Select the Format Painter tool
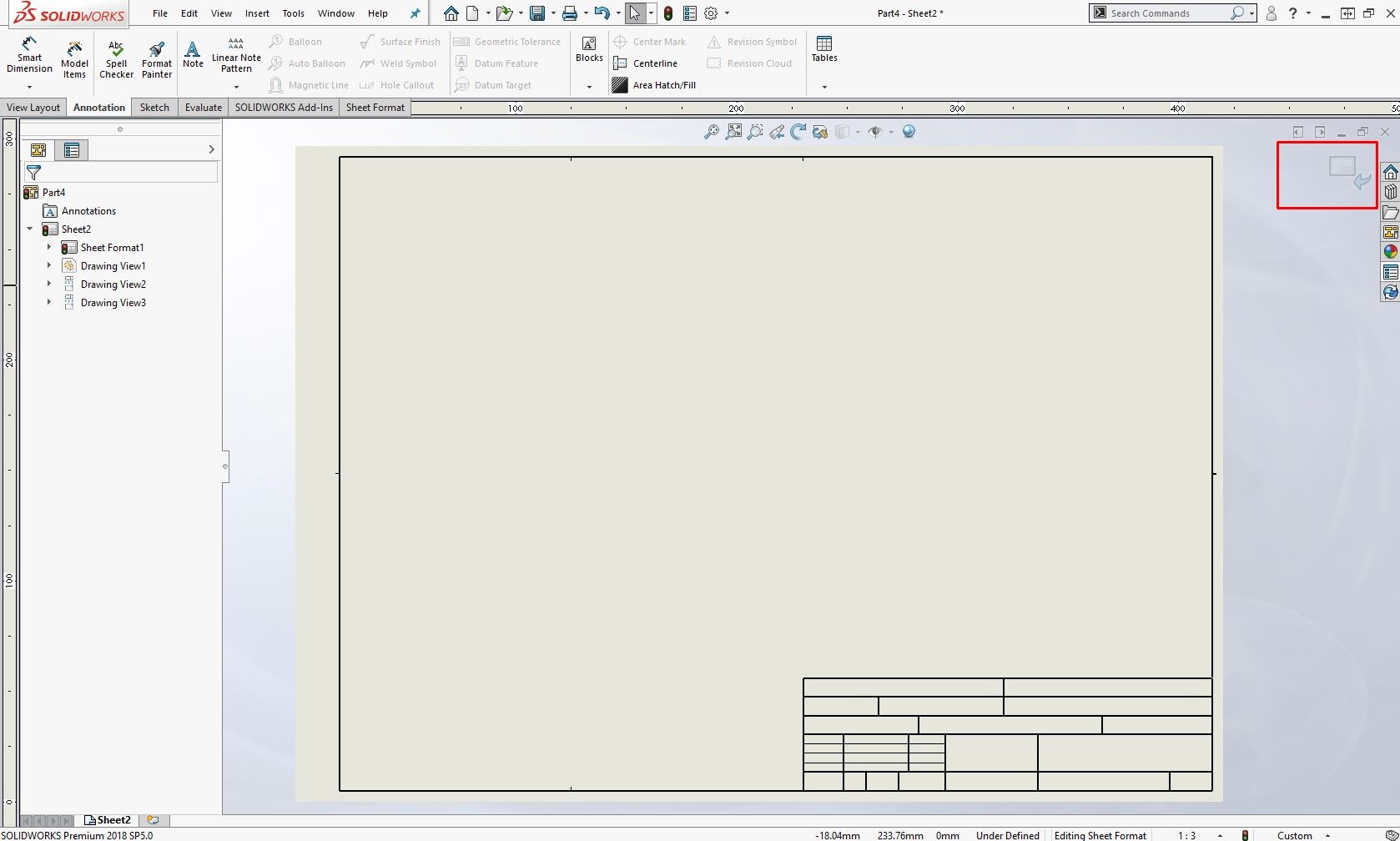 click(x=156, y=57)
